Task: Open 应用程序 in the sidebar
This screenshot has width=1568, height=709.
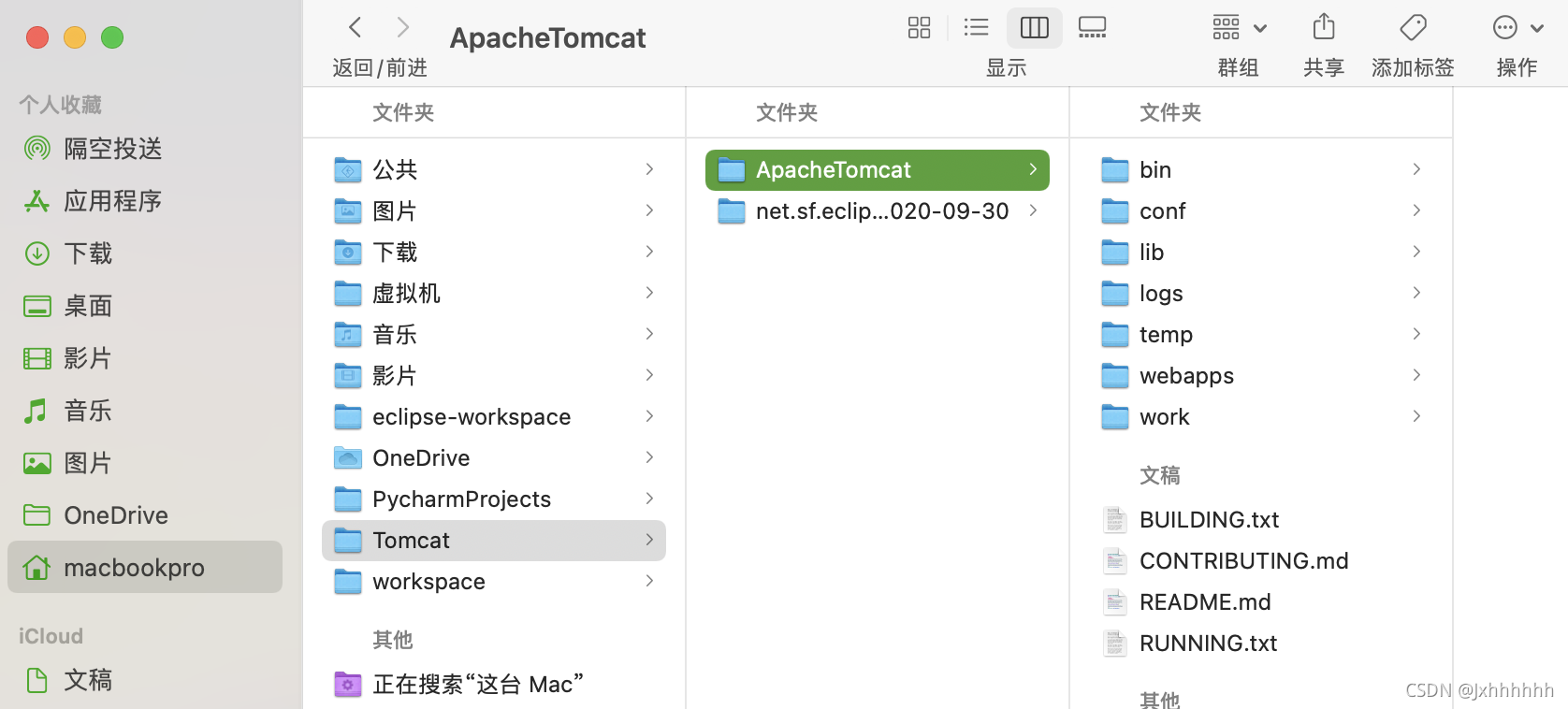Action: click(145, 201)
